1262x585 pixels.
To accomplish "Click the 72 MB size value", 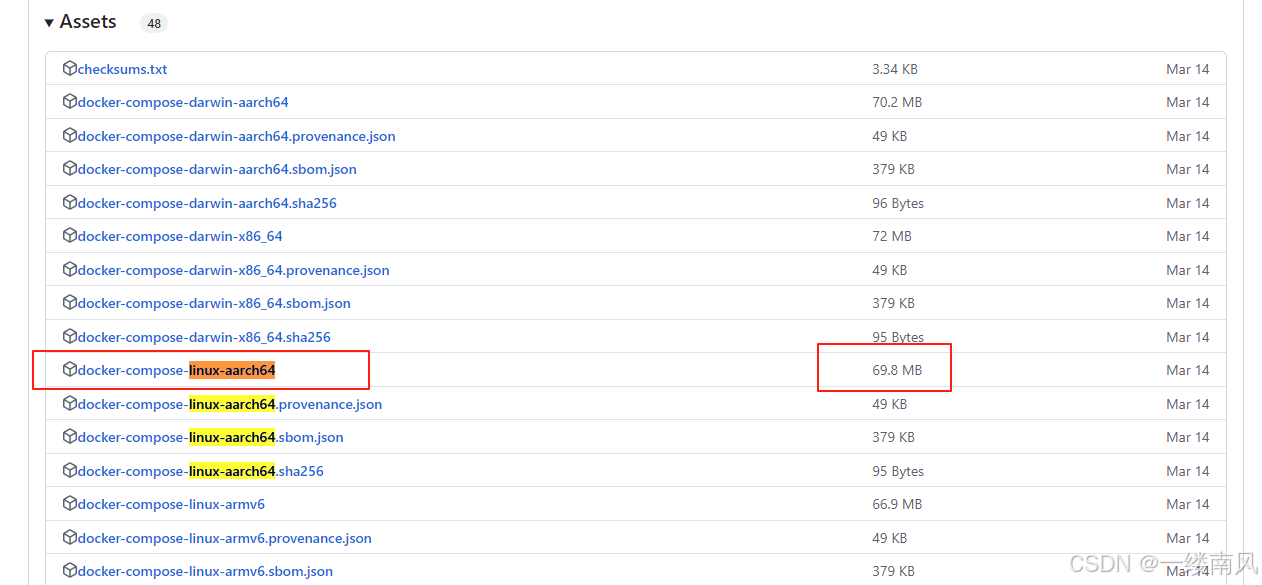I will pyautogui.click(x=892, y=236).
